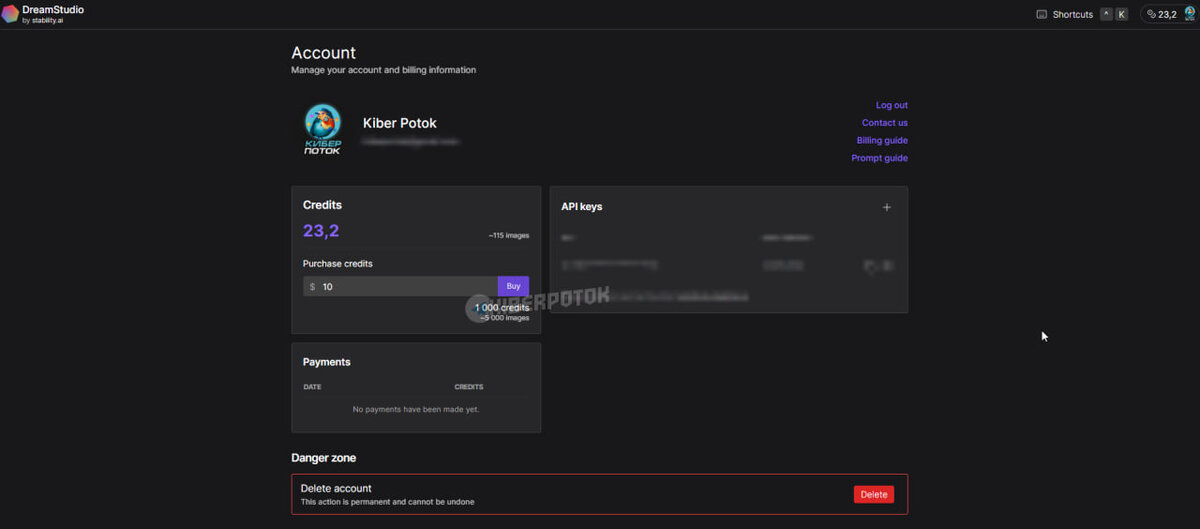This screenshot has width=1200, height=529.
Task: Click the Purchase credits label
Action: pyautogui.click(x=338, y=264)
